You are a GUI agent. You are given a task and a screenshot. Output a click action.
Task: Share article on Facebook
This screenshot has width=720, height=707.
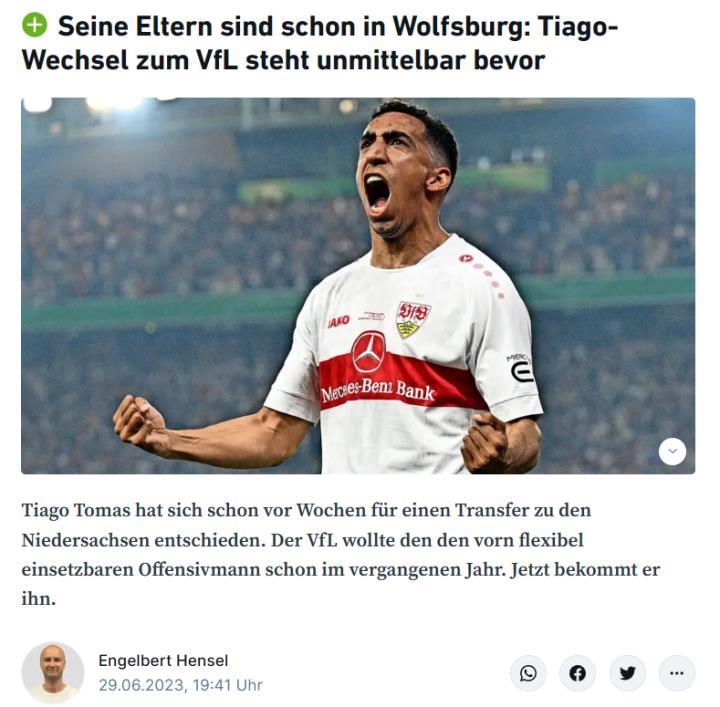click(x=578, y=673)
